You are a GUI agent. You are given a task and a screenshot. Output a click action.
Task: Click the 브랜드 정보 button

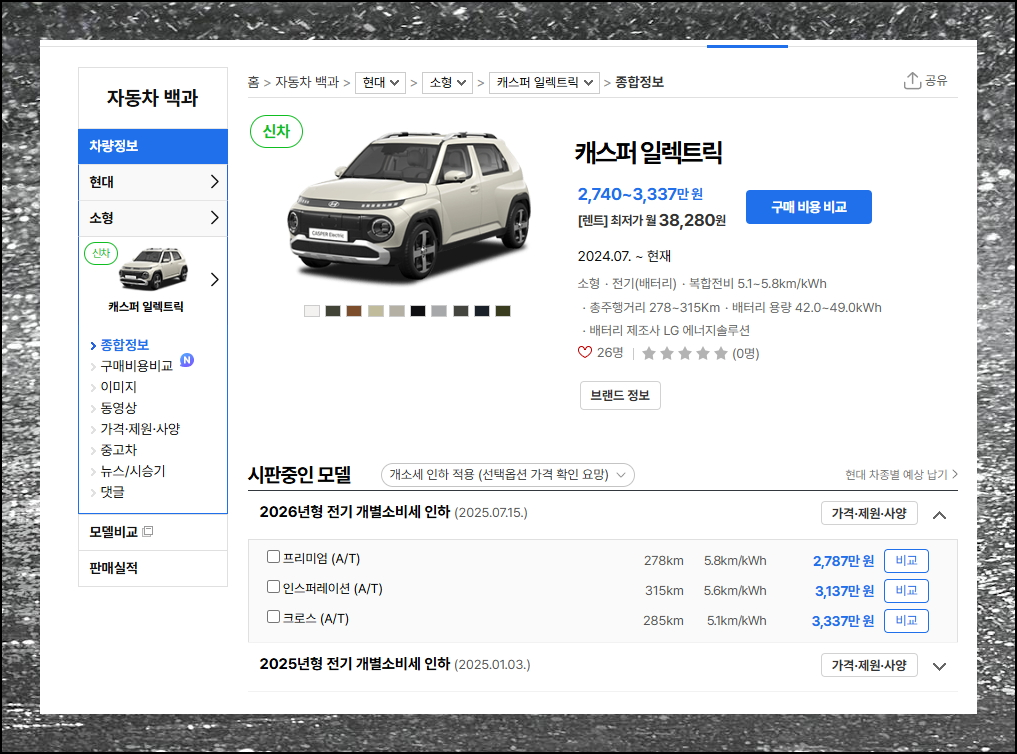(620, 395)
